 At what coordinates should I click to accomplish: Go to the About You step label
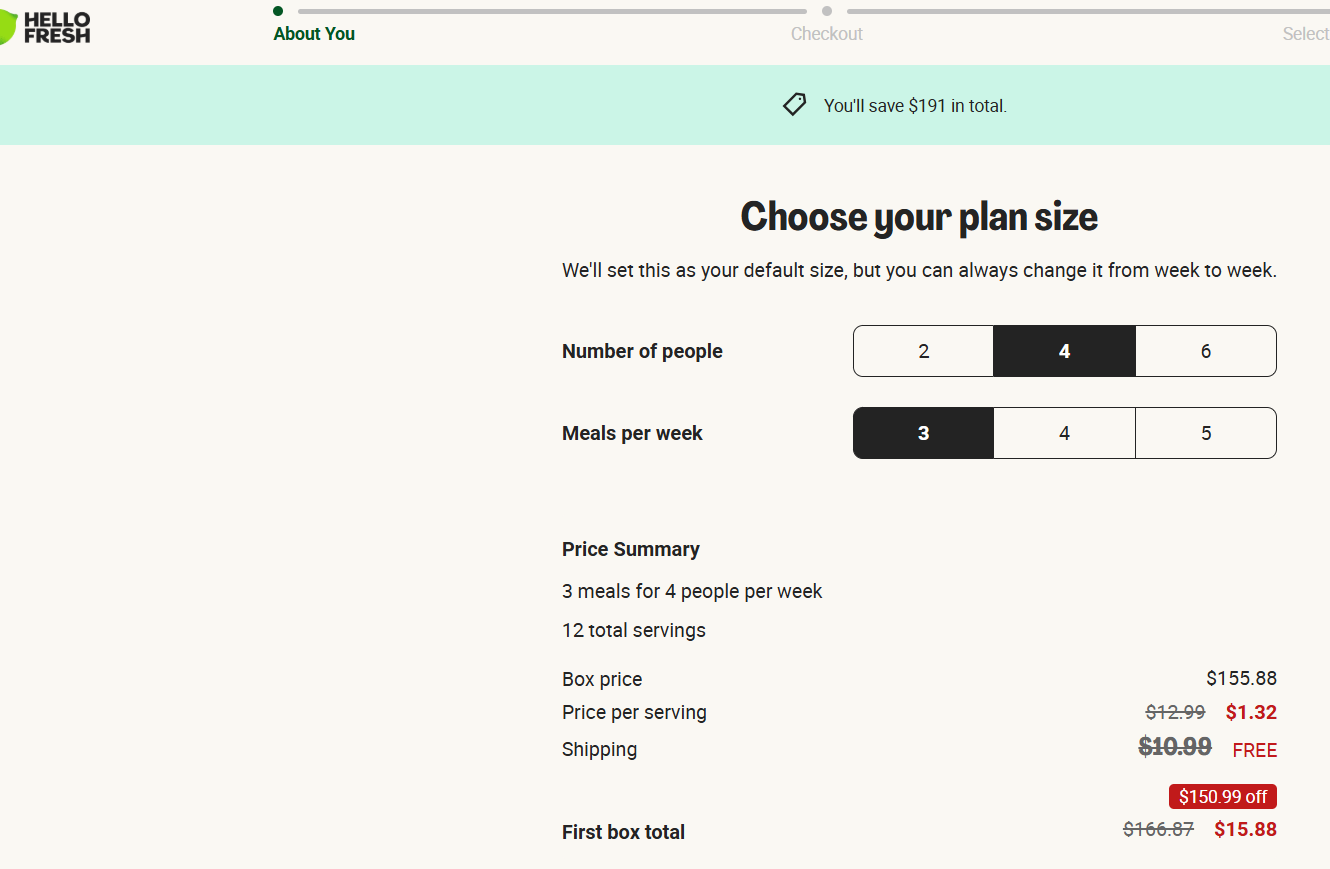tap(314, 34)
